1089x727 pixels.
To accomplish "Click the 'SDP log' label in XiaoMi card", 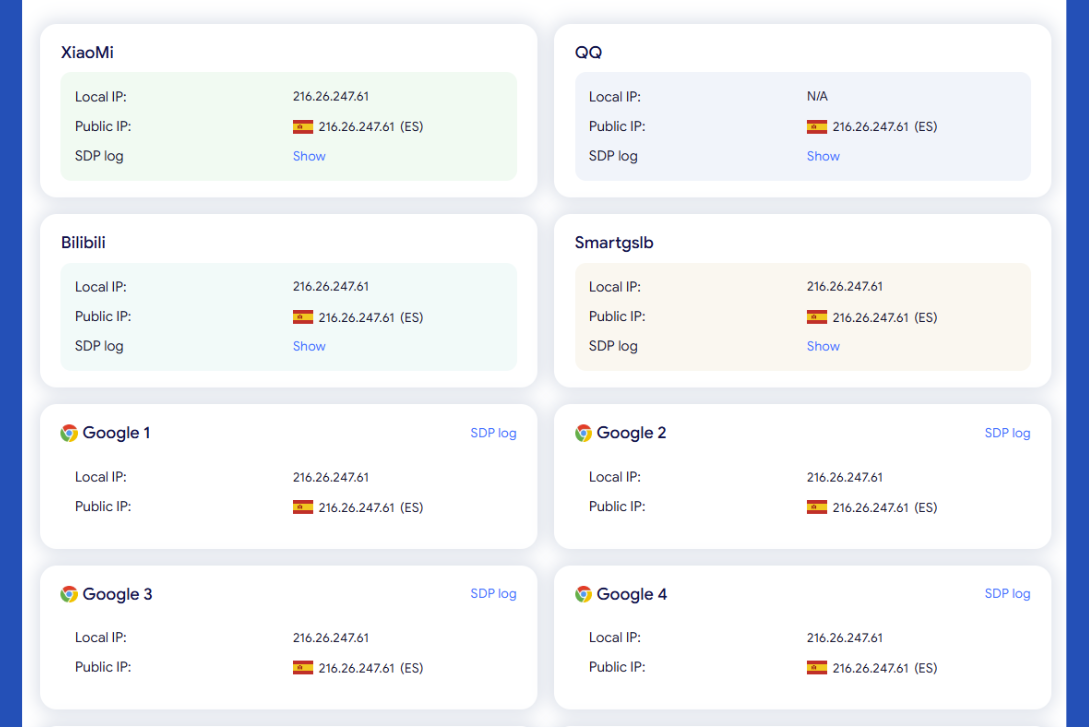I will pyautogui.click(x=99, y=156).
